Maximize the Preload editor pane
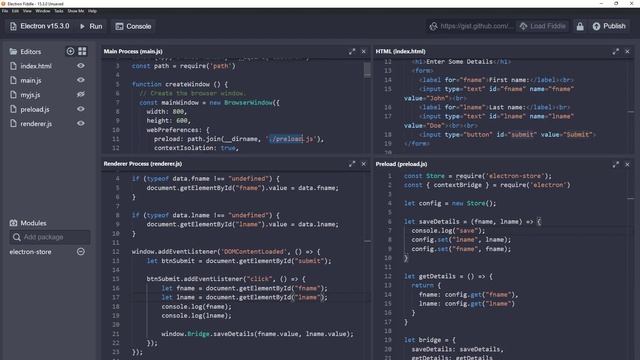Viewport: 640px width, 360px height. click(616, 164)
